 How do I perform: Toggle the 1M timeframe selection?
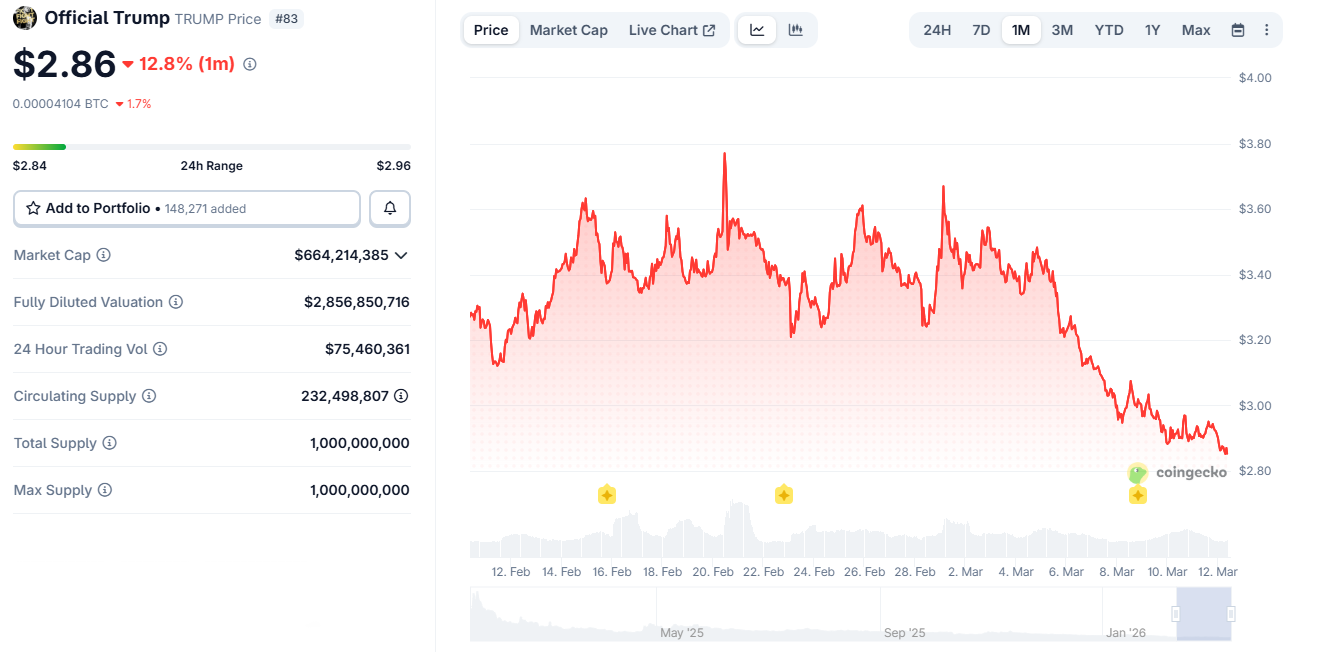pos(1021,30)
